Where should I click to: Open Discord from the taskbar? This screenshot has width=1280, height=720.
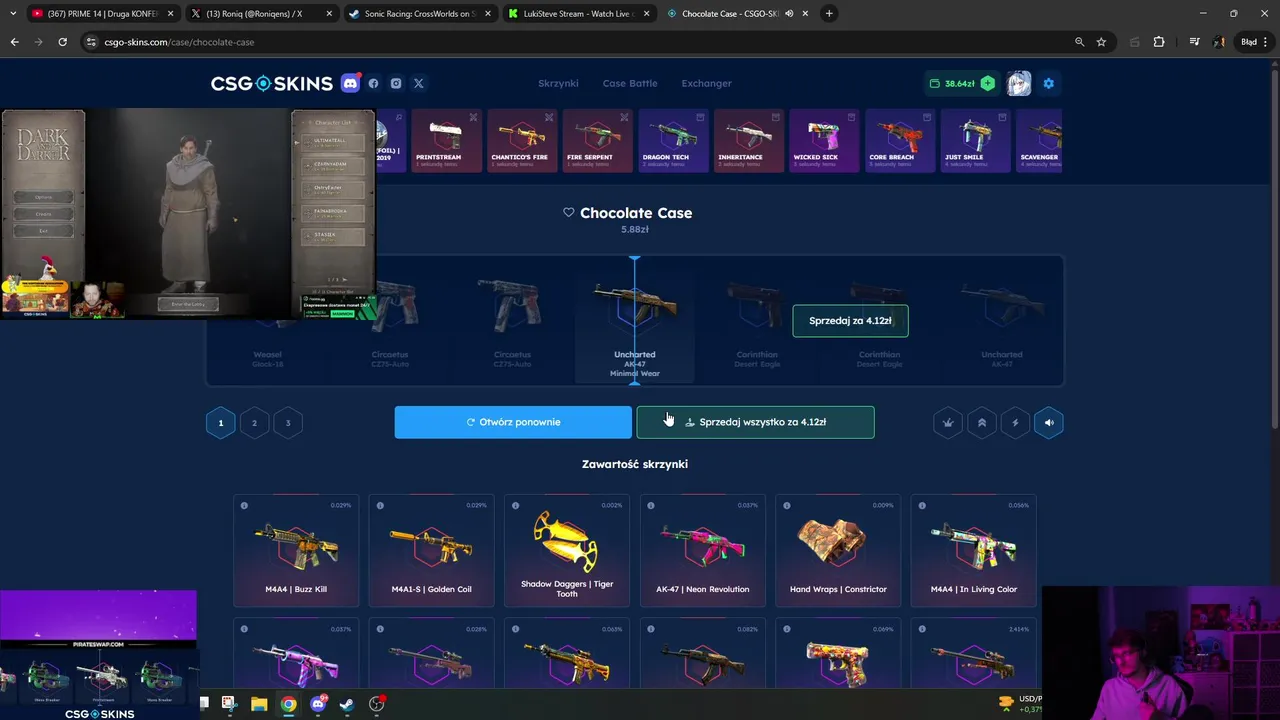(318, 704)
